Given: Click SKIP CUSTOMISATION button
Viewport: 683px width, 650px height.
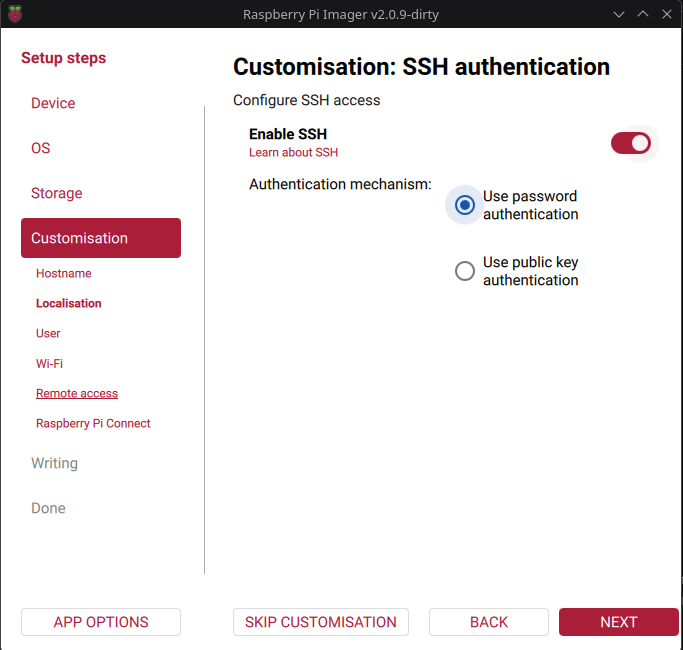Looking at the screenshot, I should click(x=321, y=622).
